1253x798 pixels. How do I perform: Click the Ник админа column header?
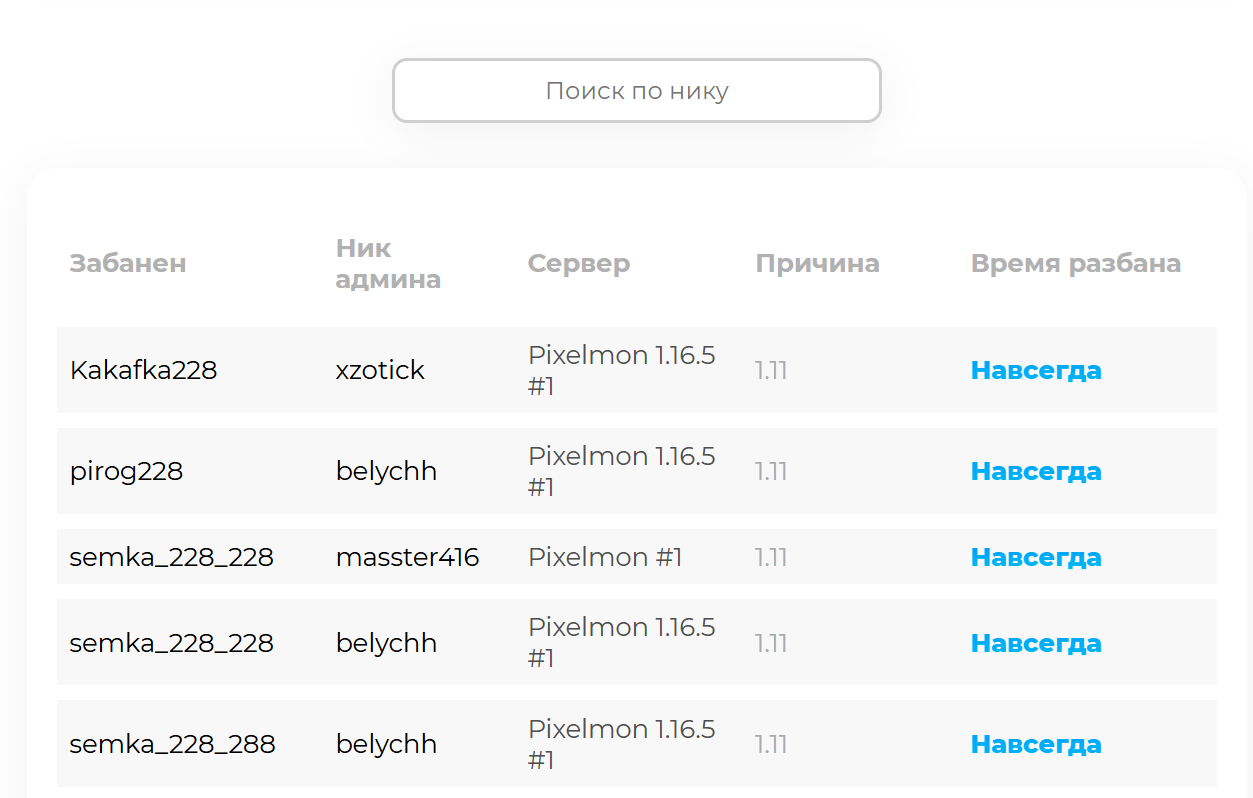[388, 263]
